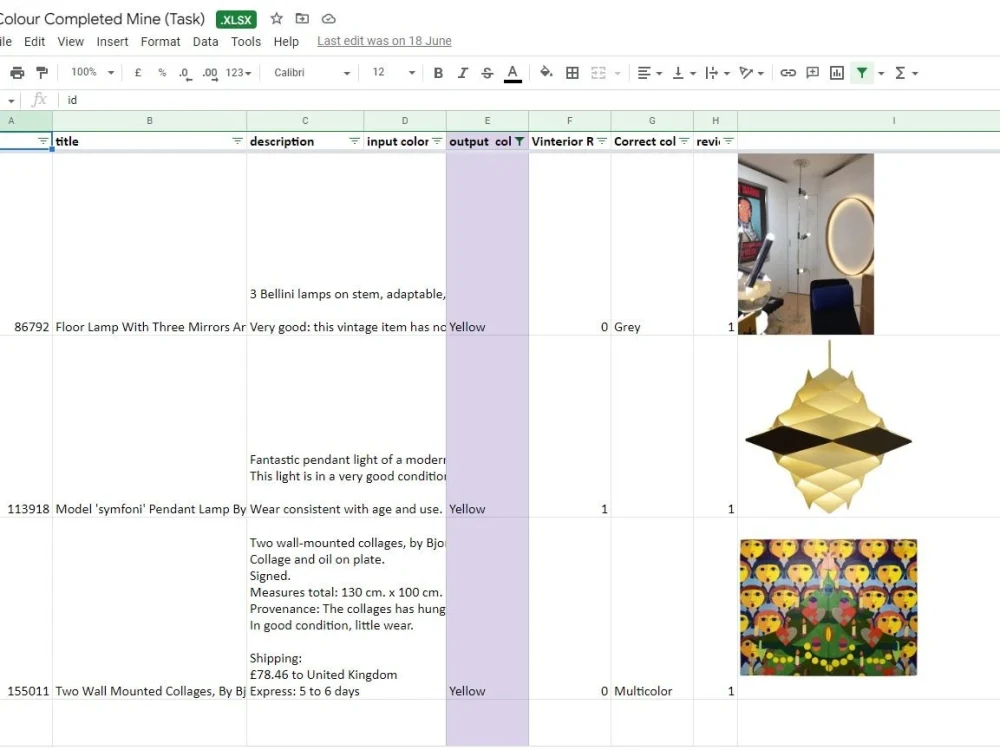Open vertical align dropdown
The image size is (1000, 750).
684,73
